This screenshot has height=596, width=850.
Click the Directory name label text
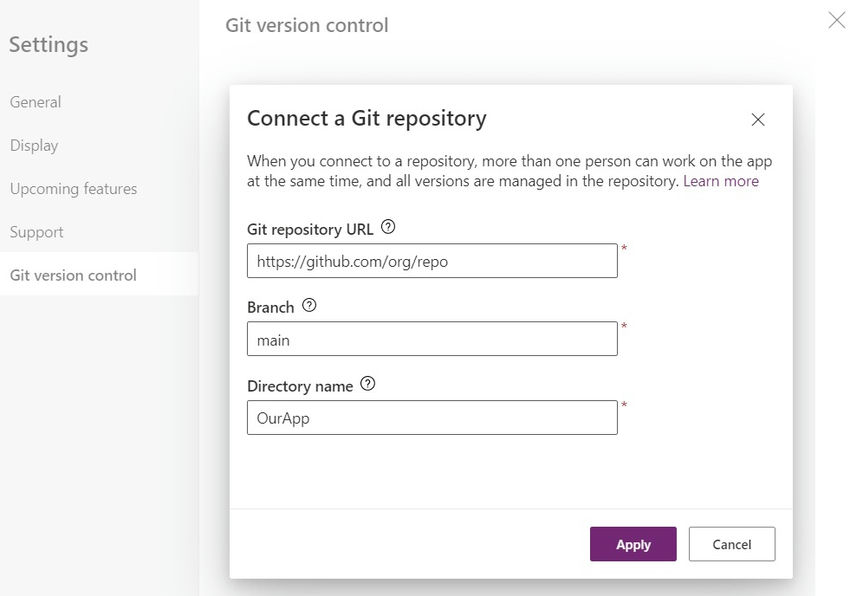point(300,385)
